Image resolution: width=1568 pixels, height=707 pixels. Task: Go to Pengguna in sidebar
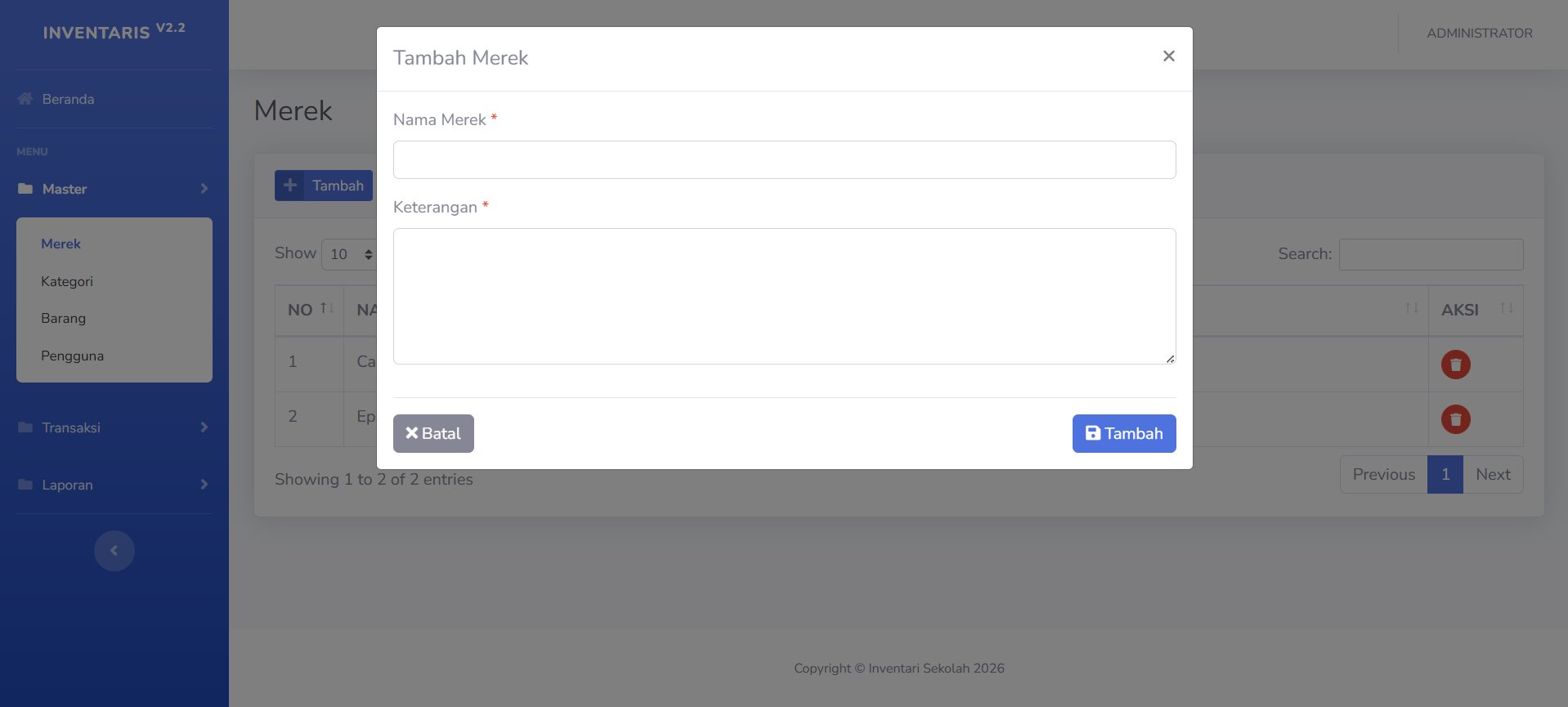[72, 356]
